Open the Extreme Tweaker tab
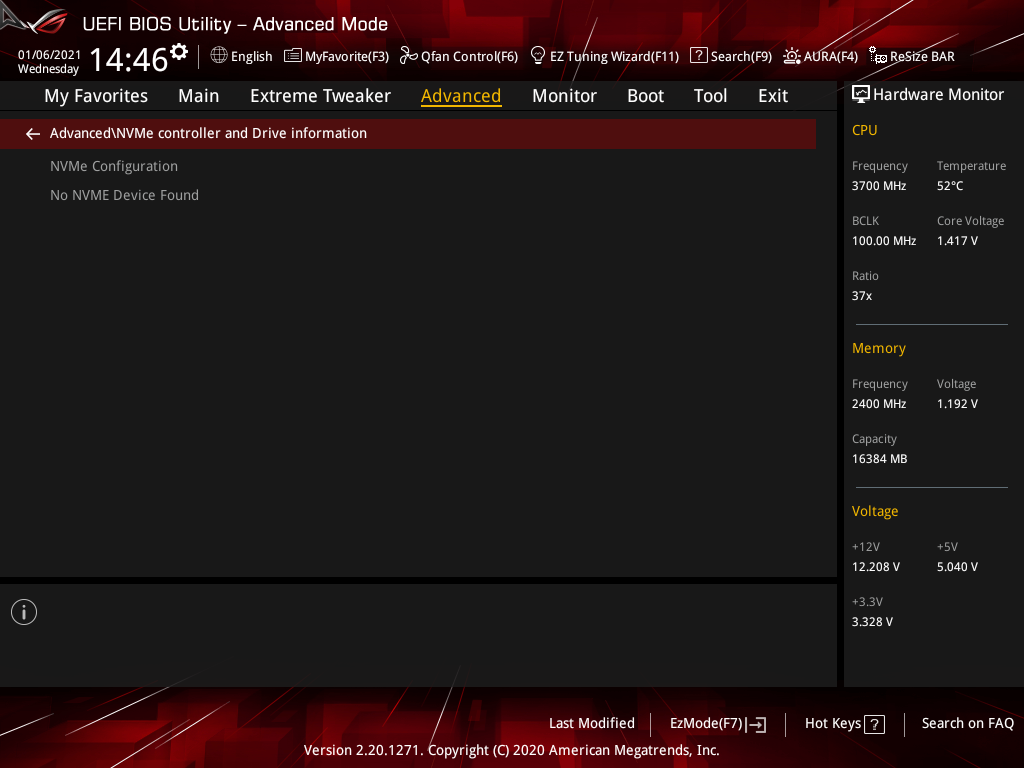Image resolution: width=1024 pixels, height=768 pixels. (x=321, y=96)
